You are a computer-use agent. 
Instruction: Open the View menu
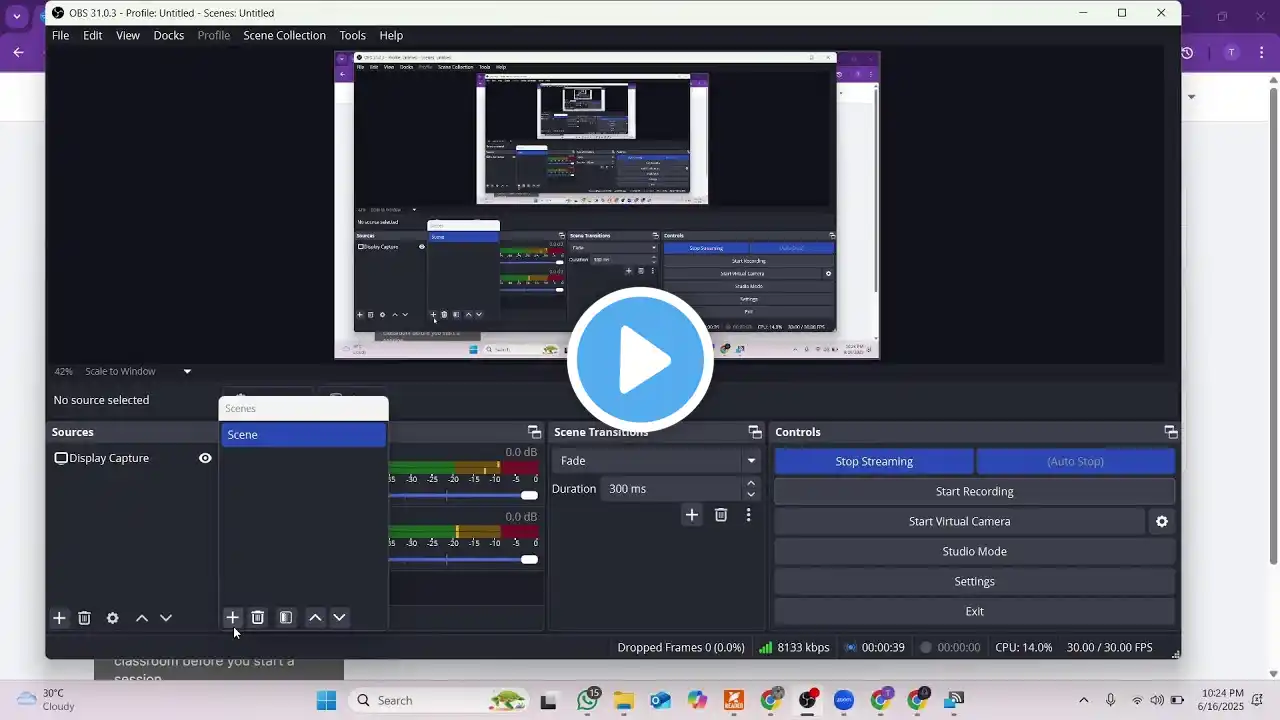tap(128, 35)
